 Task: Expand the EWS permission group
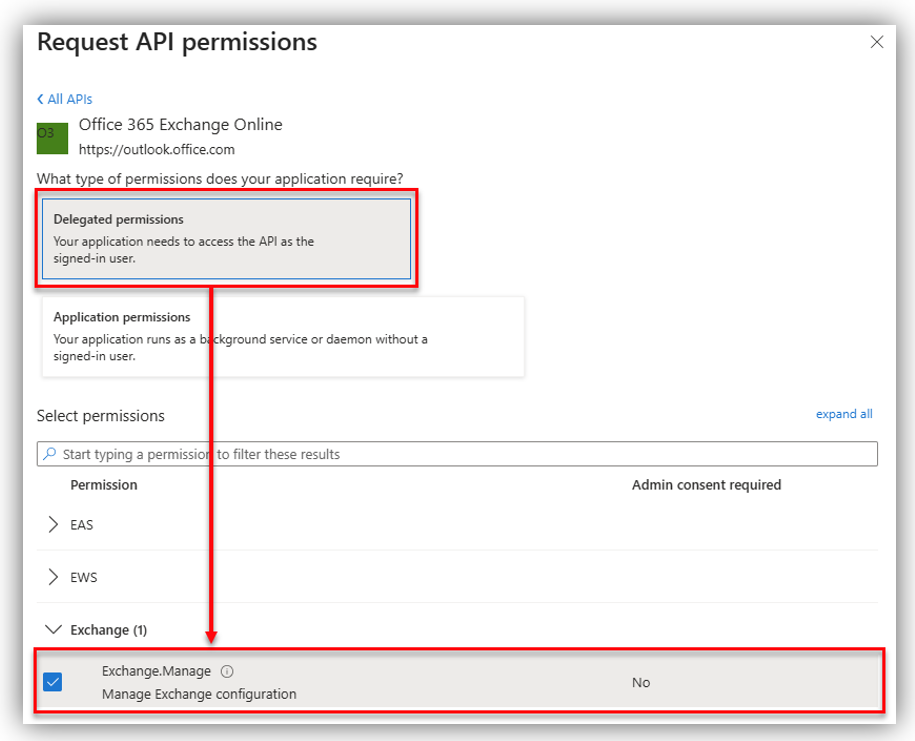coord(53,577)
